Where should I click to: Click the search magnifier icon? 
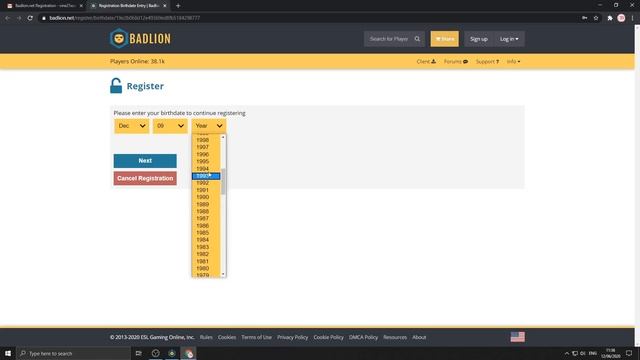tap(417, 39)
